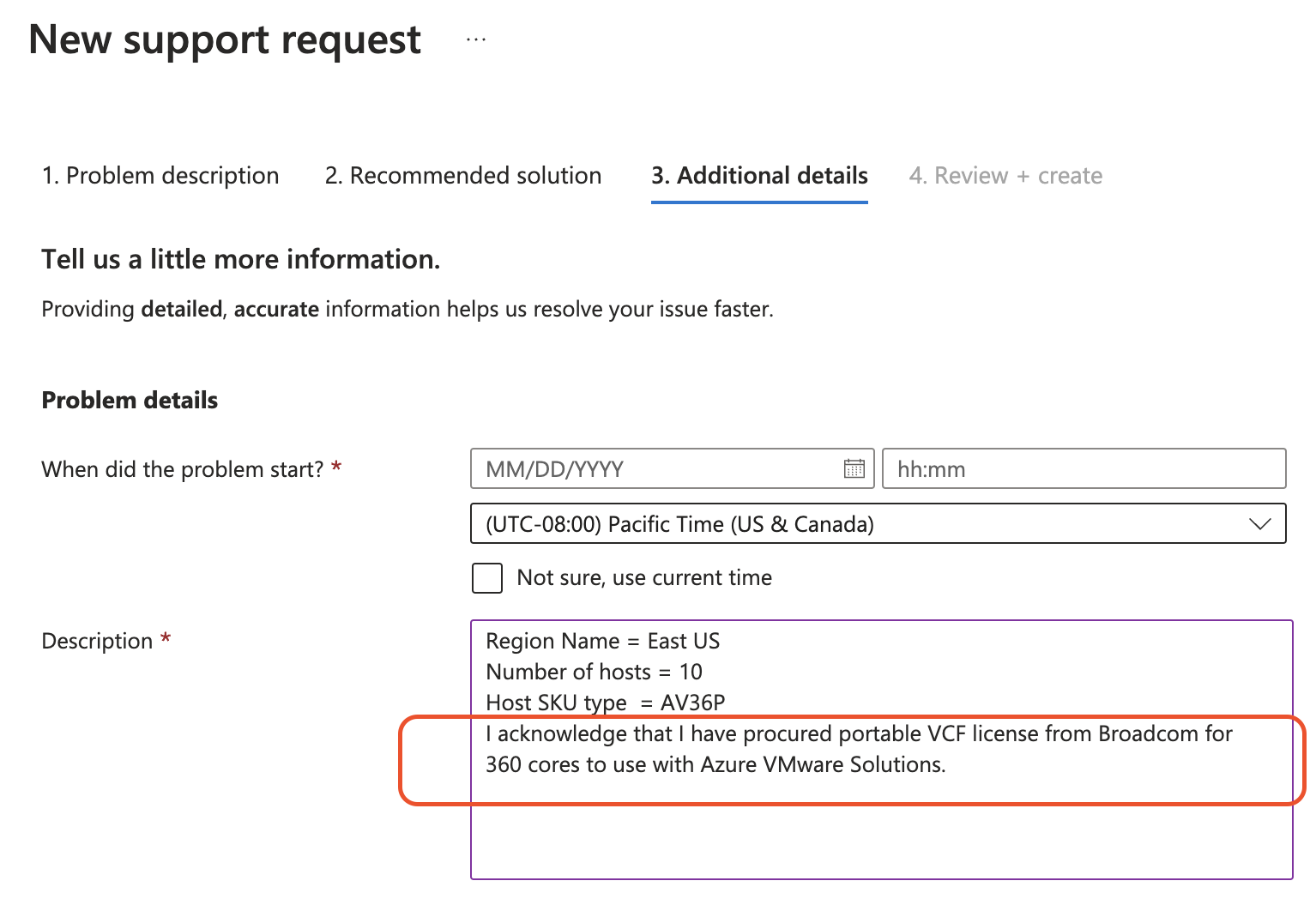Click the 'Number of hosts = 10' line
1316x899 pixels.
pyautogui.click(x=594, y=672)
